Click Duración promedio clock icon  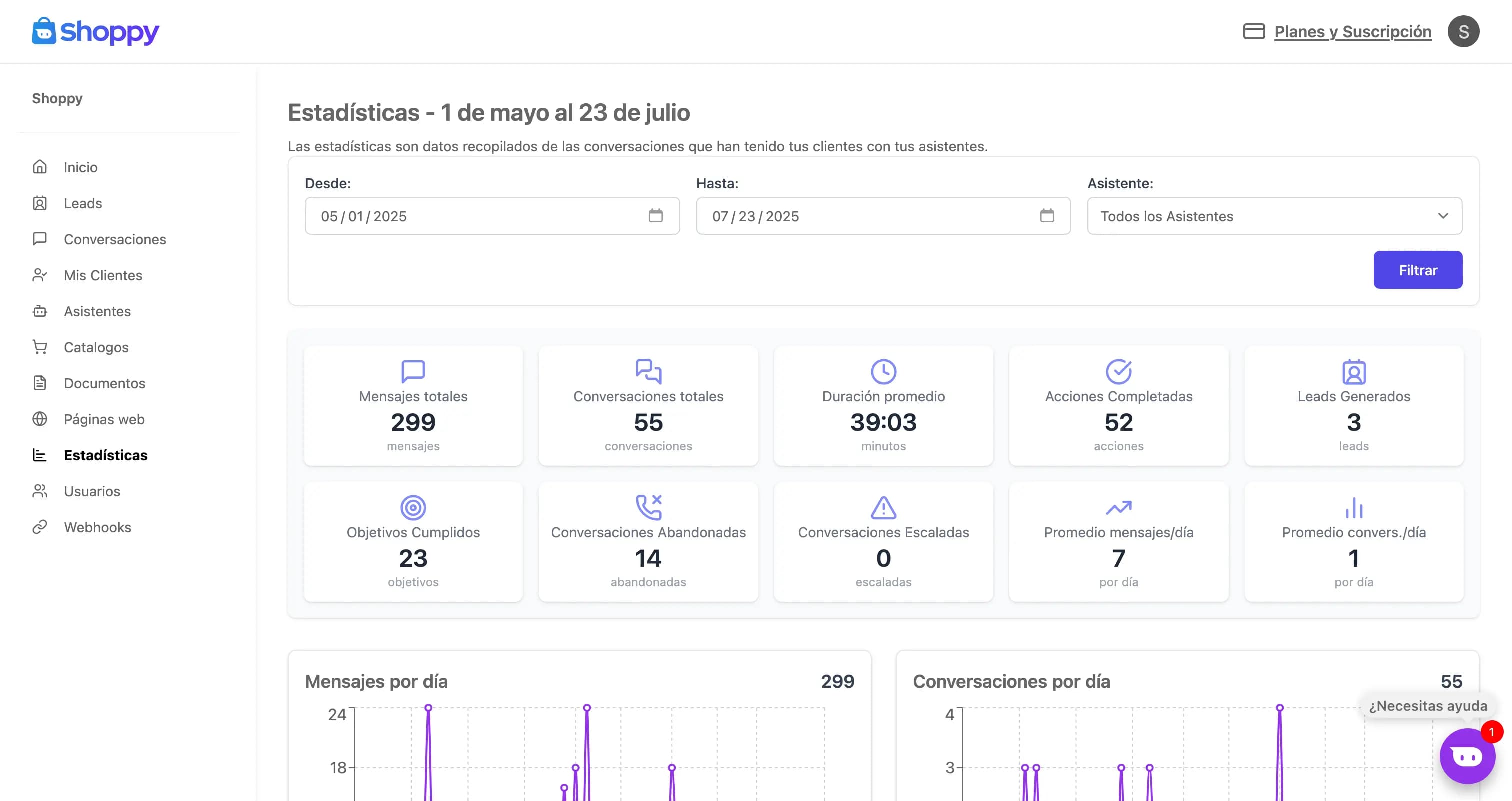[883, 371]
